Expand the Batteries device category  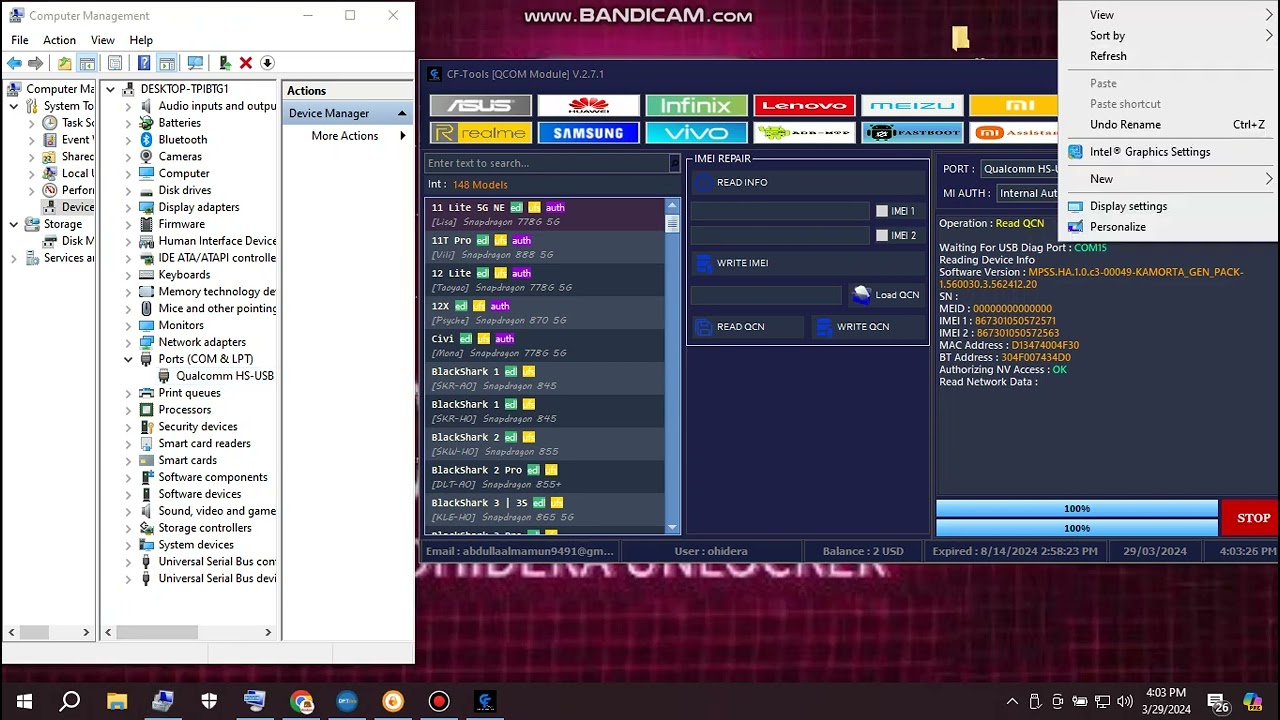(128, 123)
